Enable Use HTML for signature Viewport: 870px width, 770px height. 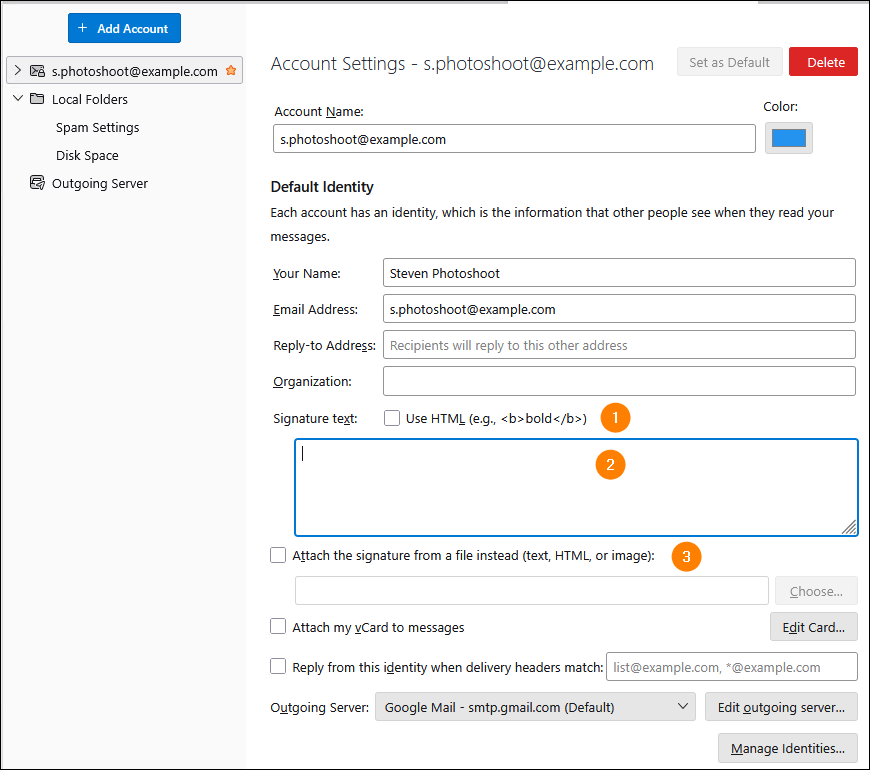[392, 418]
